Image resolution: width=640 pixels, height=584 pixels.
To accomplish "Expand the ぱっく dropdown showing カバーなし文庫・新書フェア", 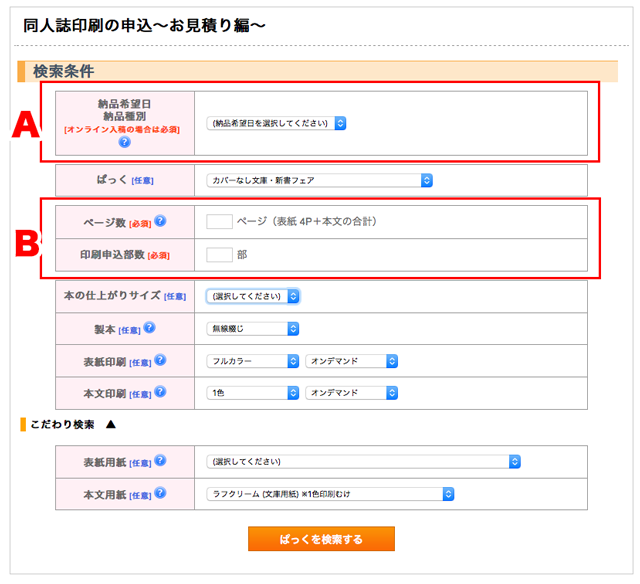I will [319, 181].
